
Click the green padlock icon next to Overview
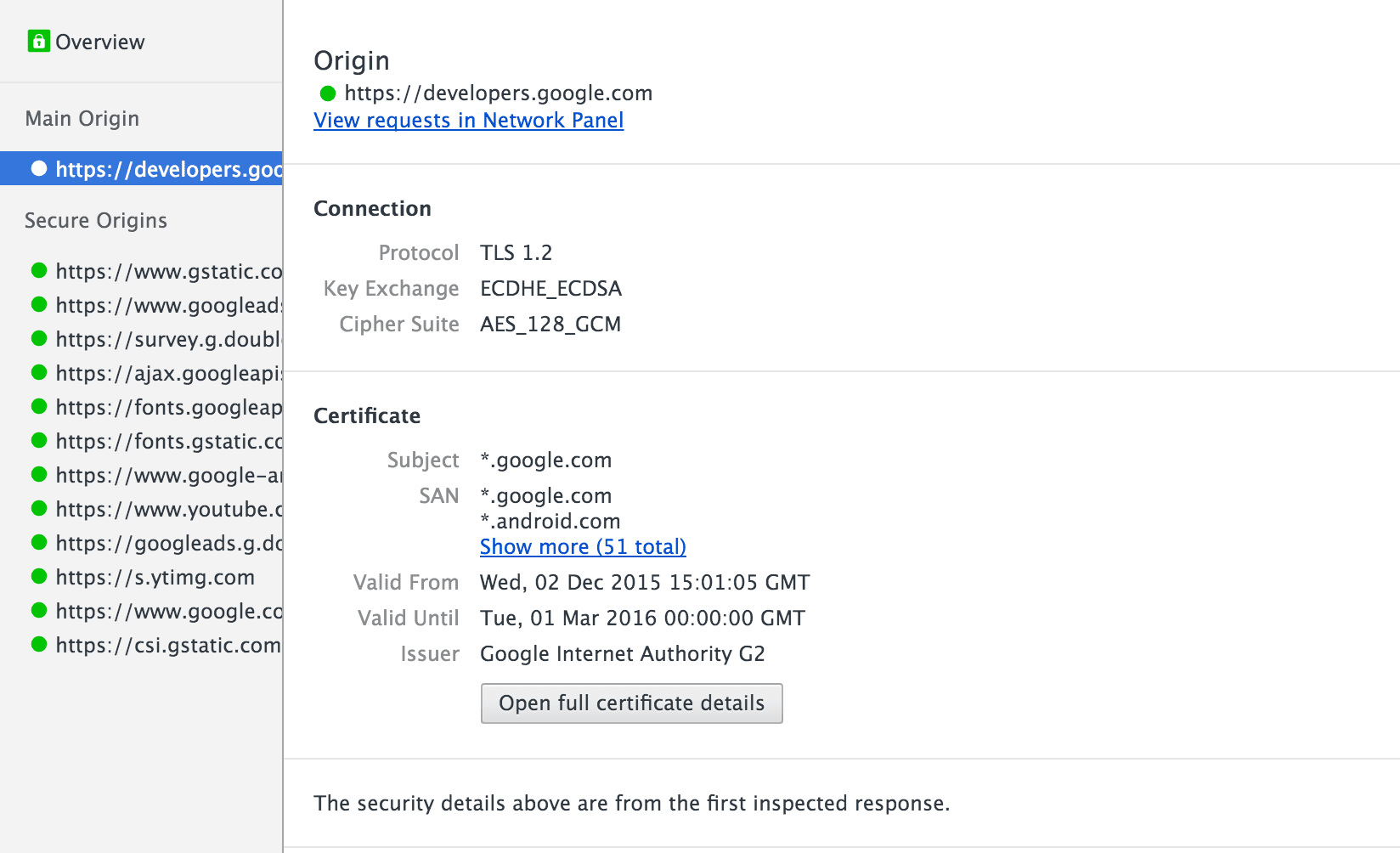point(39,40)
